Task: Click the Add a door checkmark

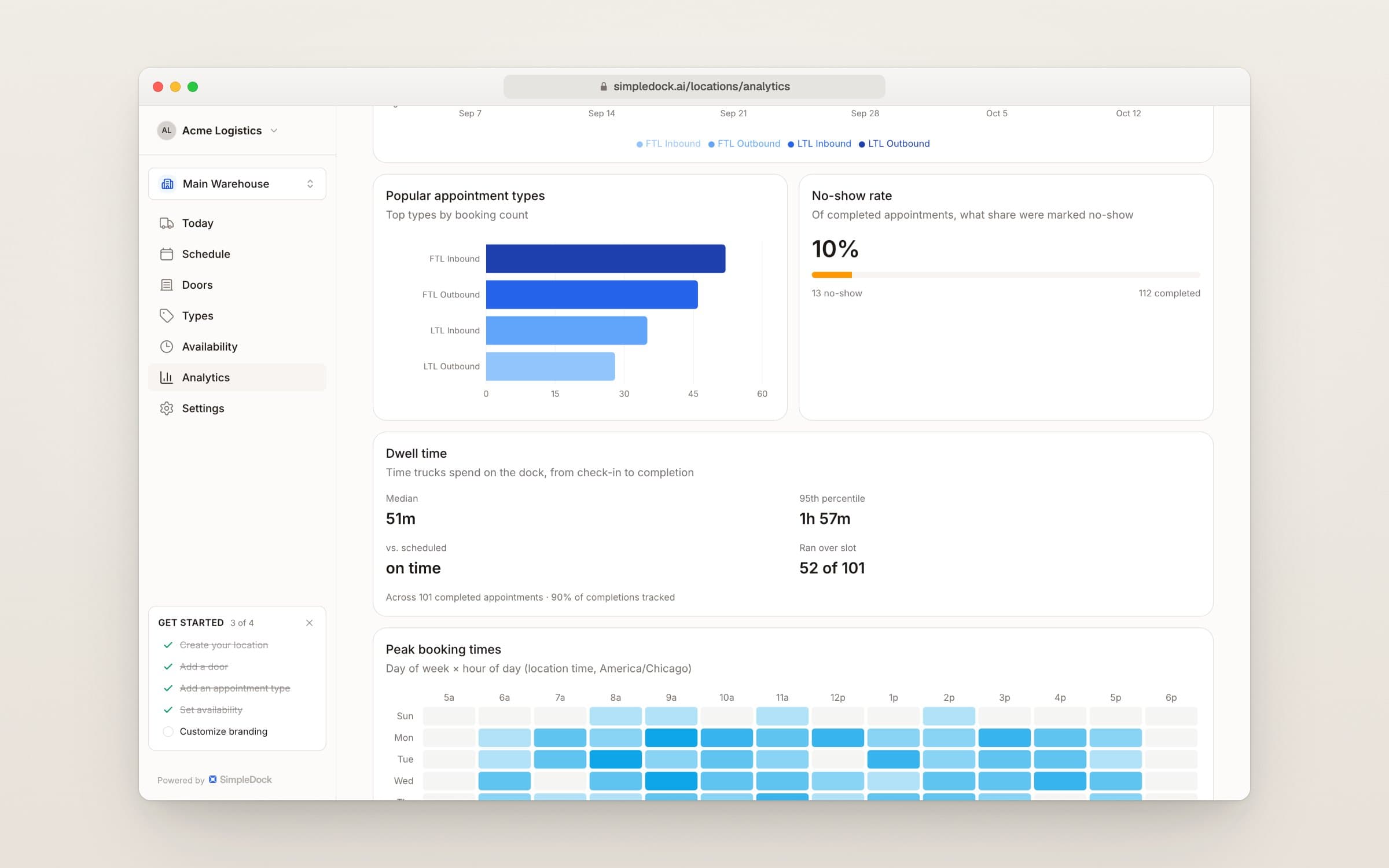Action: click(168, 667)
